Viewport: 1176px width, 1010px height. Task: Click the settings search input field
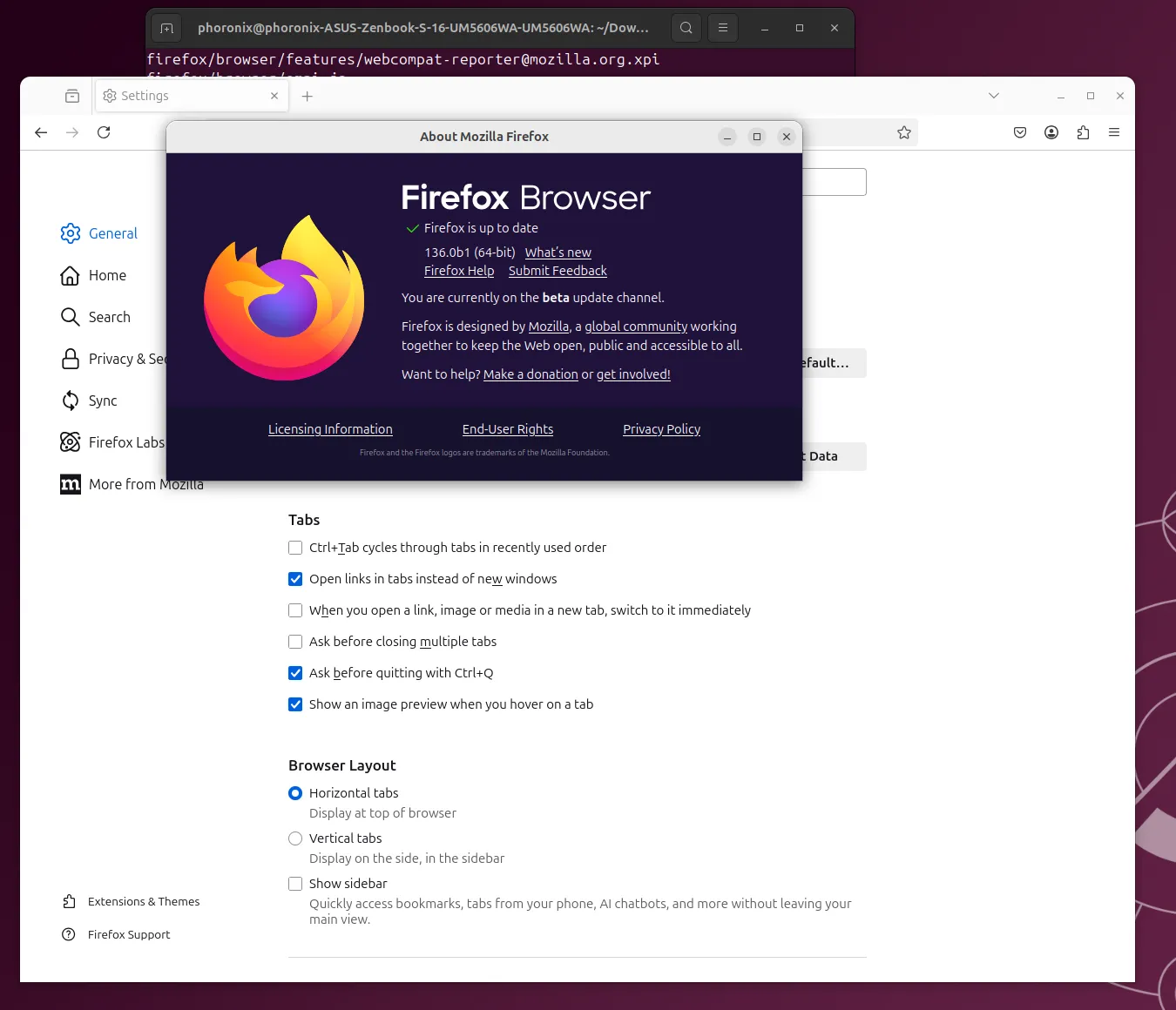pyautogui.click(x=835, y=182)
